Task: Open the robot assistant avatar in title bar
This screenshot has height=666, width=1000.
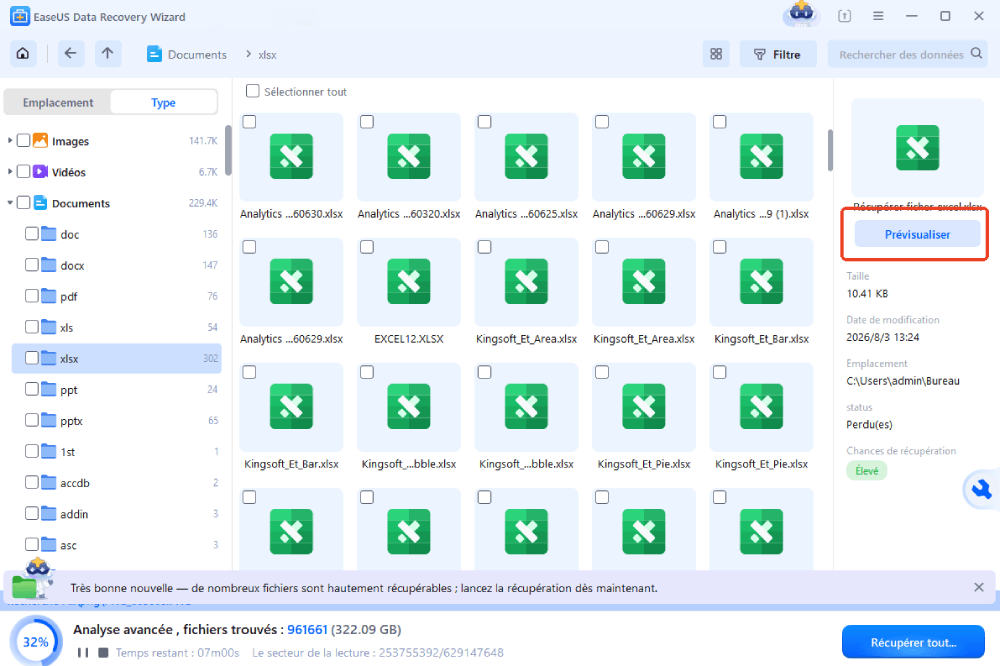Action: tap(801, 13)
